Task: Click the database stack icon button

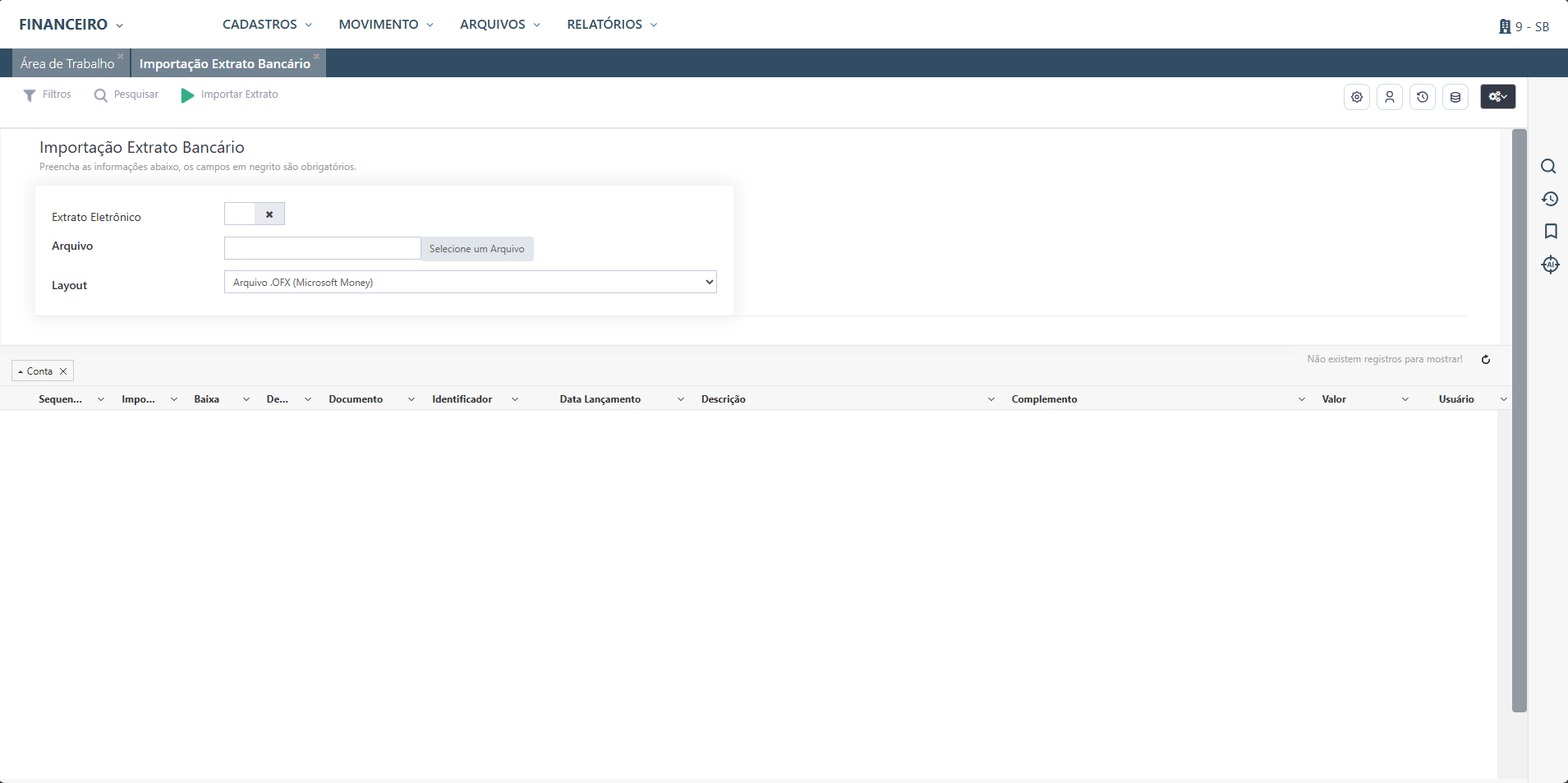Action: (x=1455, y=97)
